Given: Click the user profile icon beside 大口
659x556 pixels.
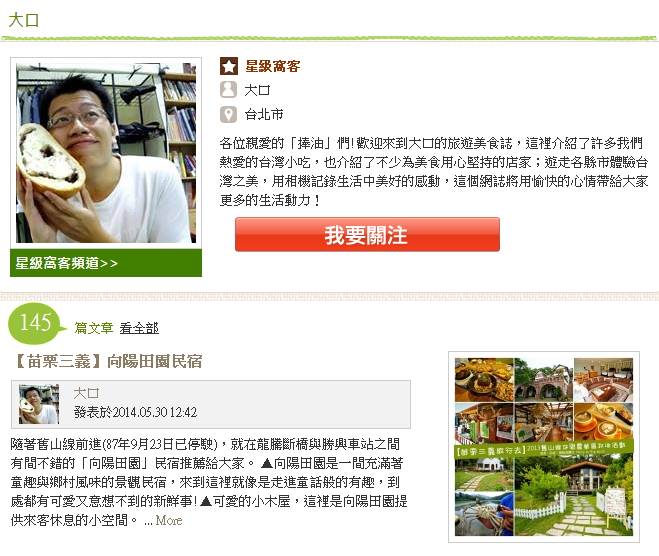Looking at the screenshot, I should tap(229, 90).
